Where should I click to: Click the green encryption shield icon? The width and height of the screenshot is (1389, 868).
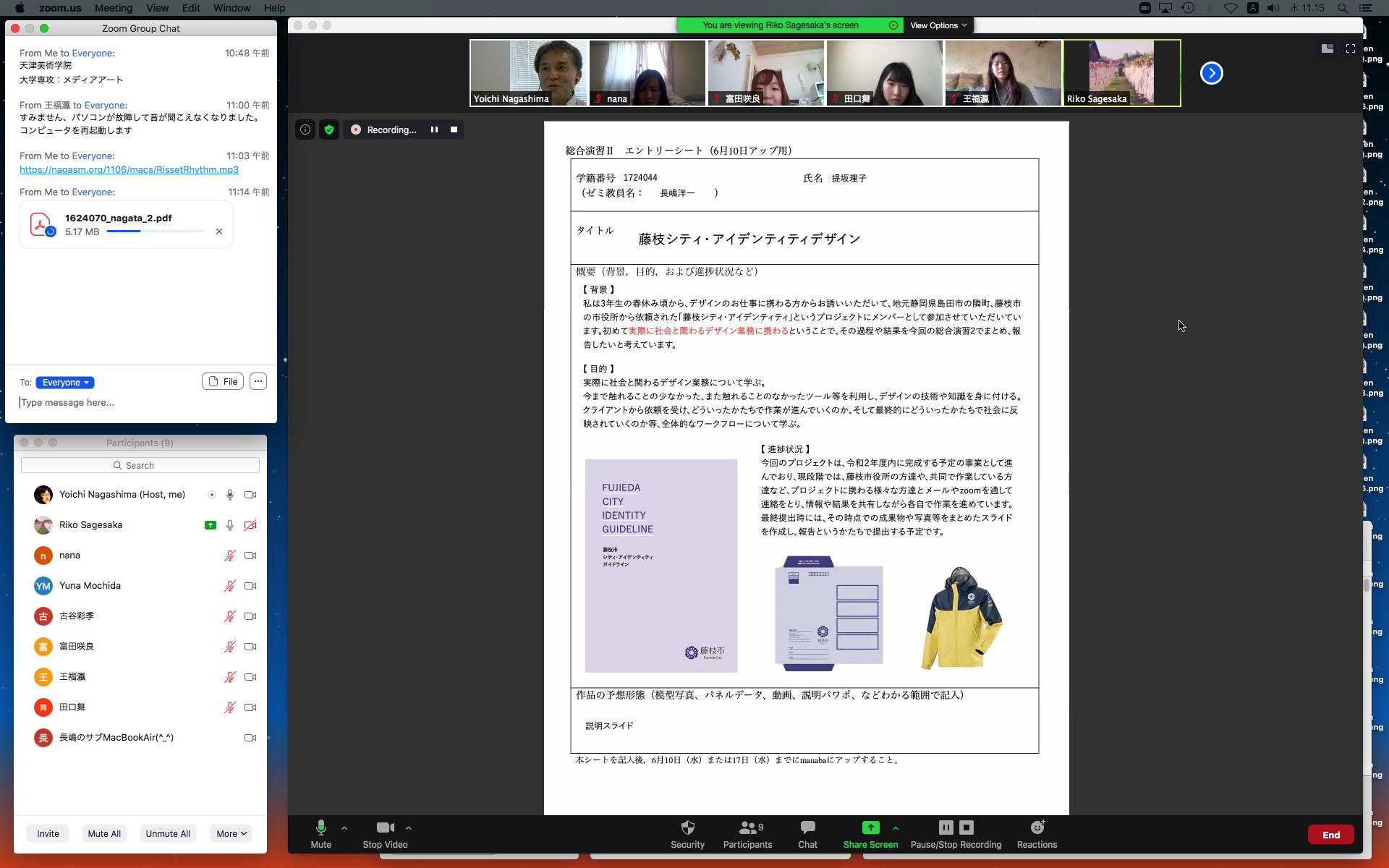[329, 130]
